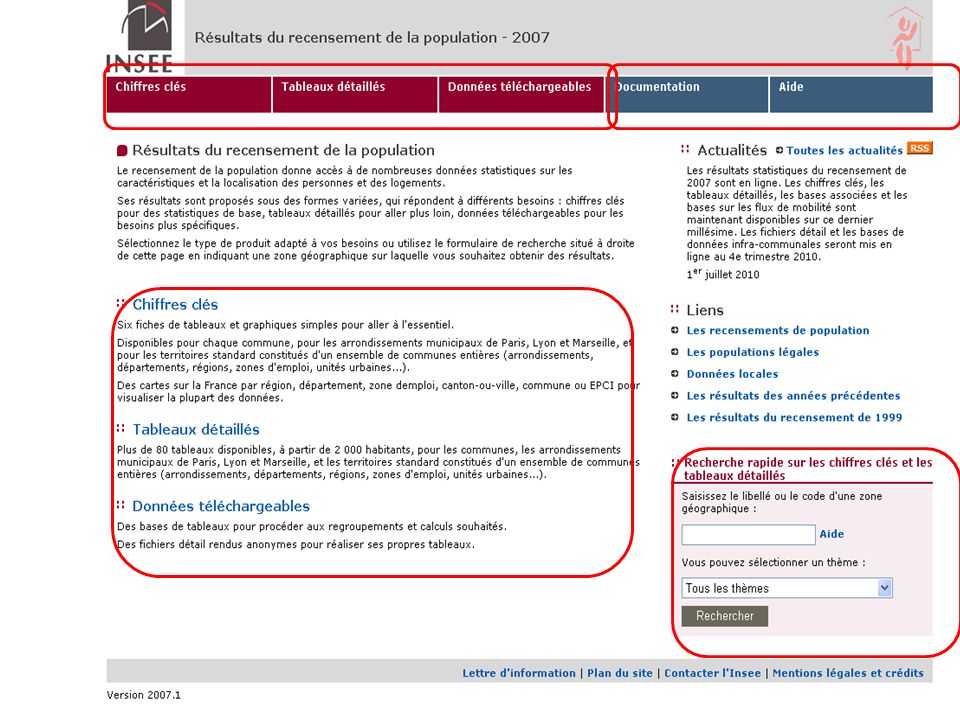Click the Données téléchargeables section heading
The width and height of the screenshot is (960, 720).
pos(221,506)
